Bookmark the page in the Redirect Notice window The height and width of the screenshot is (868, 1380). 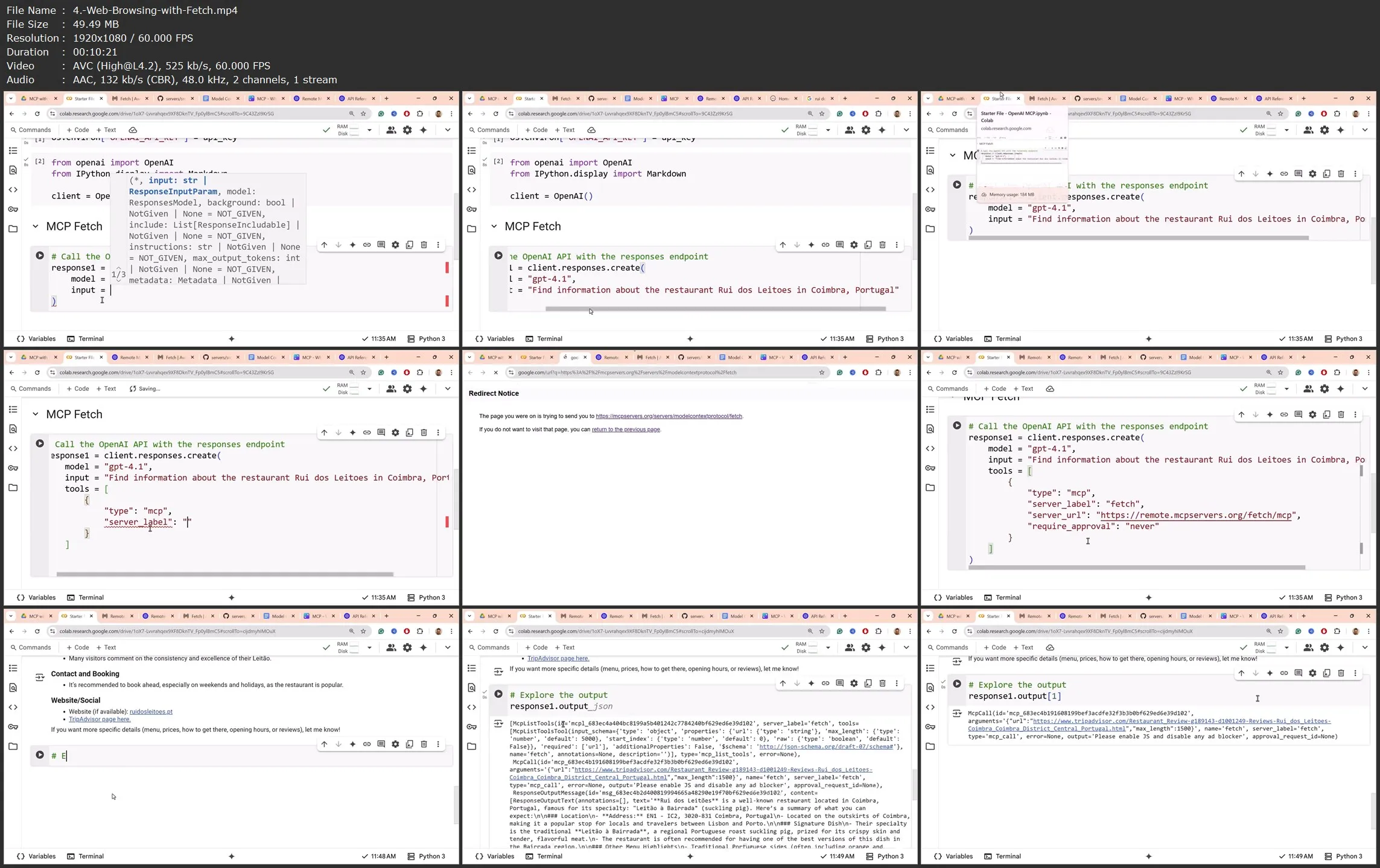[x=822, y=373]
